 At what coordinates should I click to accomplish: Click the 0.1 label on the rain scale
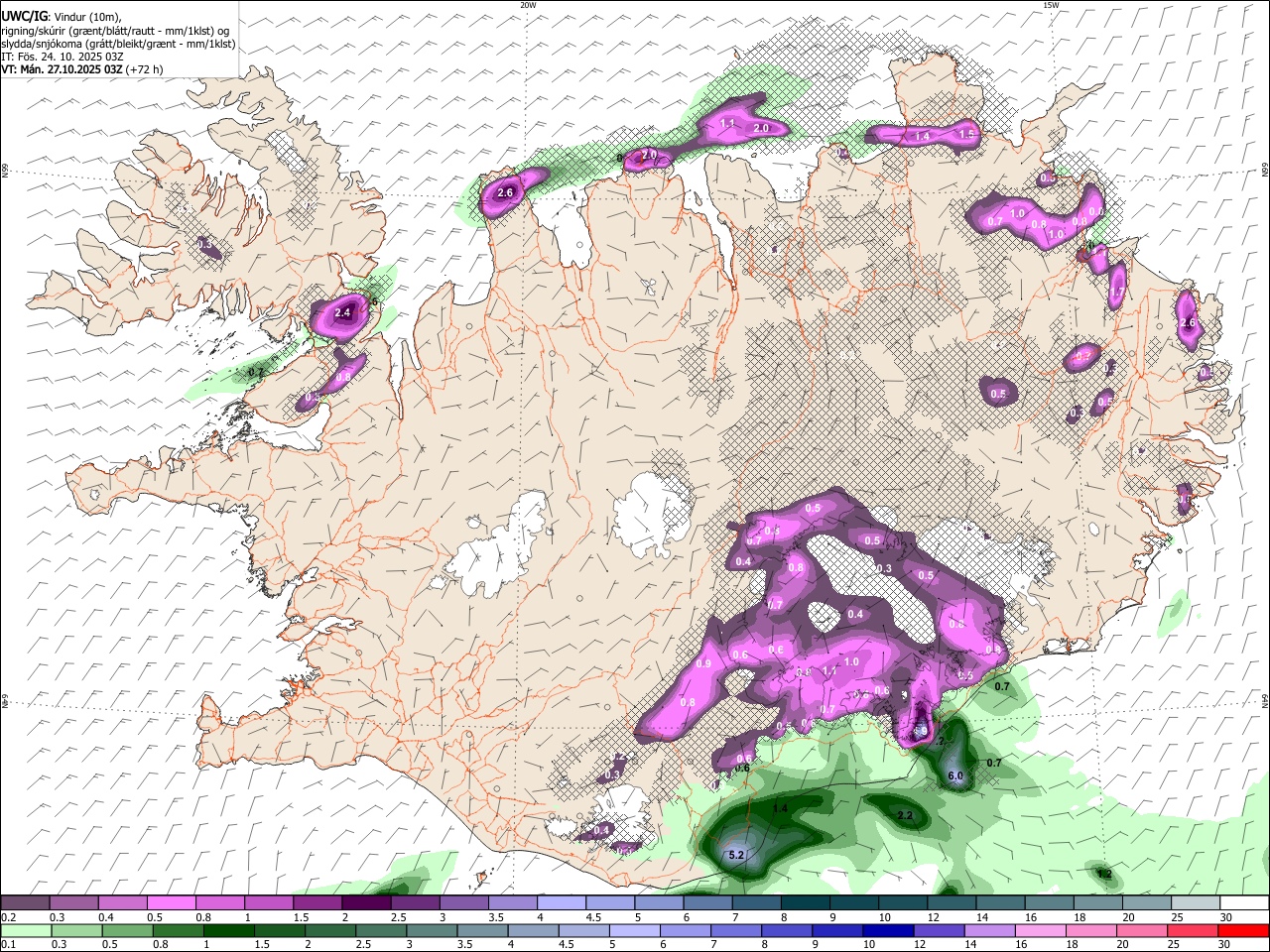tap(7, 945)
